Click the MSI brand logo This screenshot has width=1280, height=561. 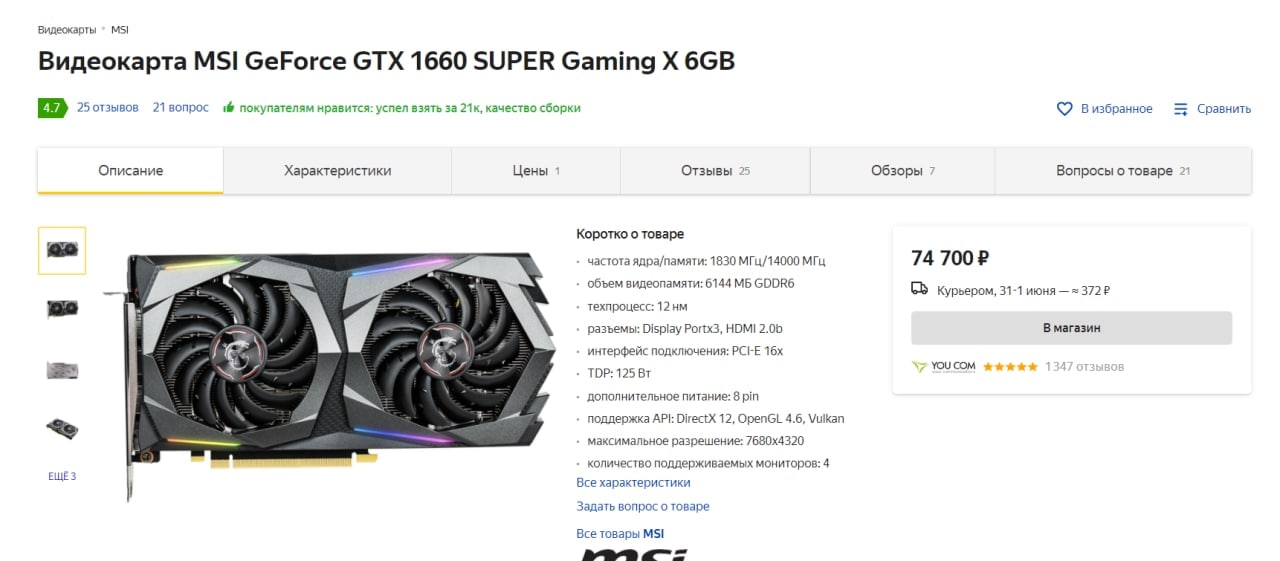click(634, 554)
